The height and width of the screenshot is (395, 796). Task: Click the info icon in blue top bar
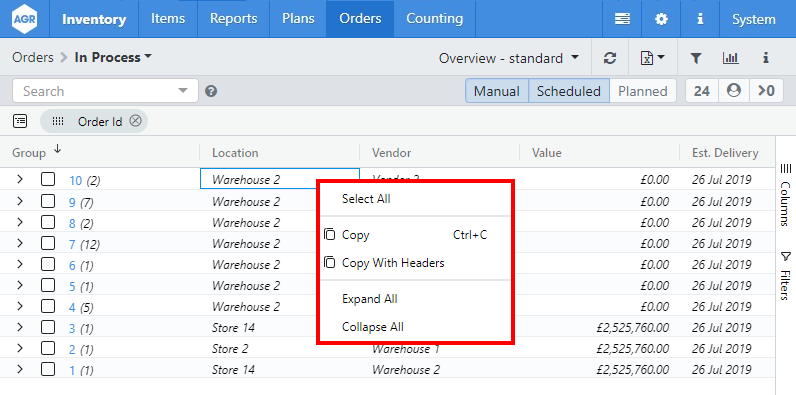coord(700,19)
